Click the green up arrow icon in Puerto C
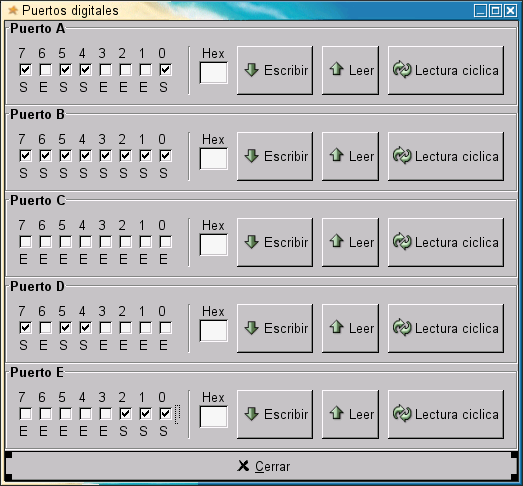523x486 pixels. click(x=337, y=241)
